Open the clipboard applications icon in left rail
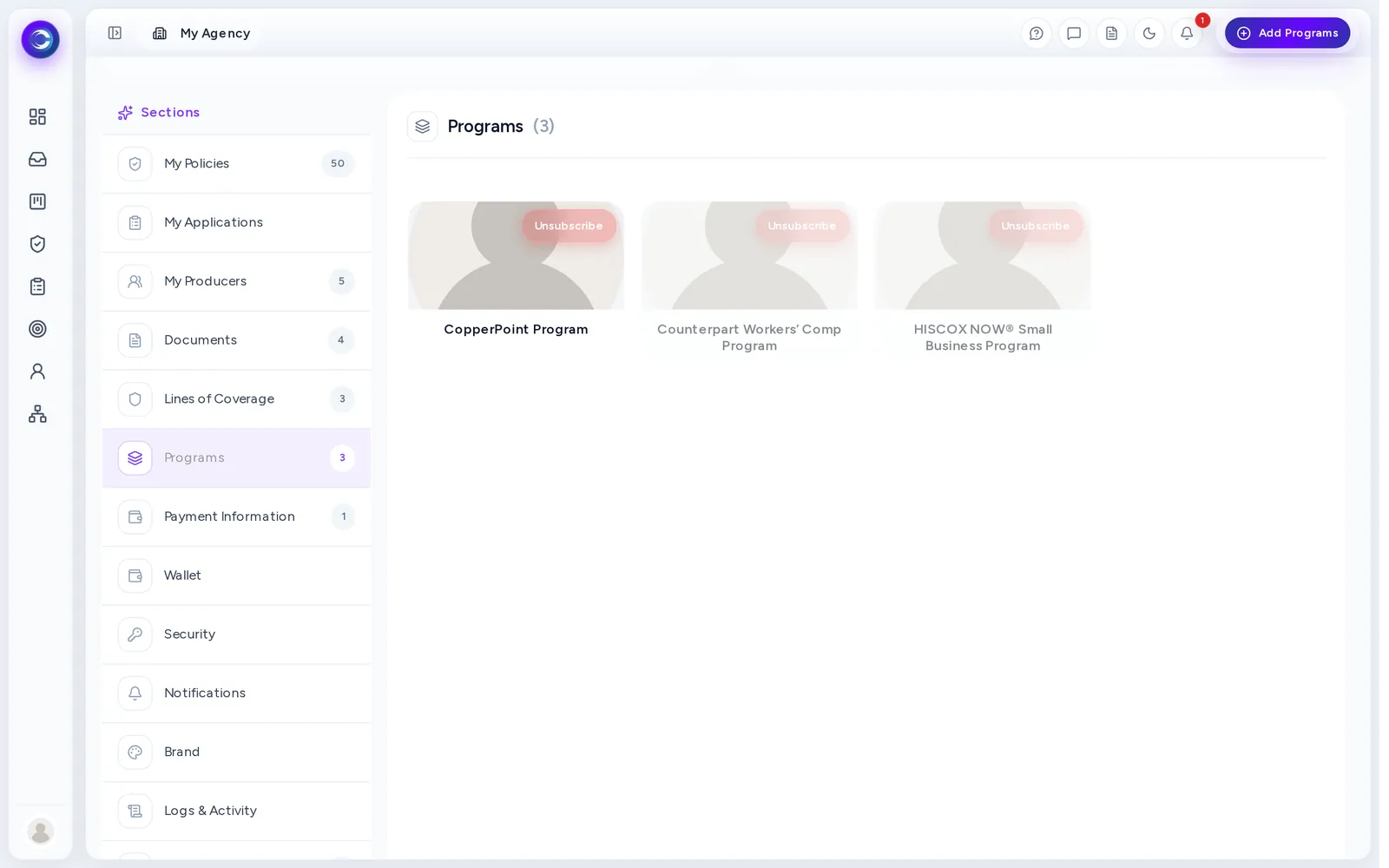This screenshot has width=1389, height=868. (37, 286)
